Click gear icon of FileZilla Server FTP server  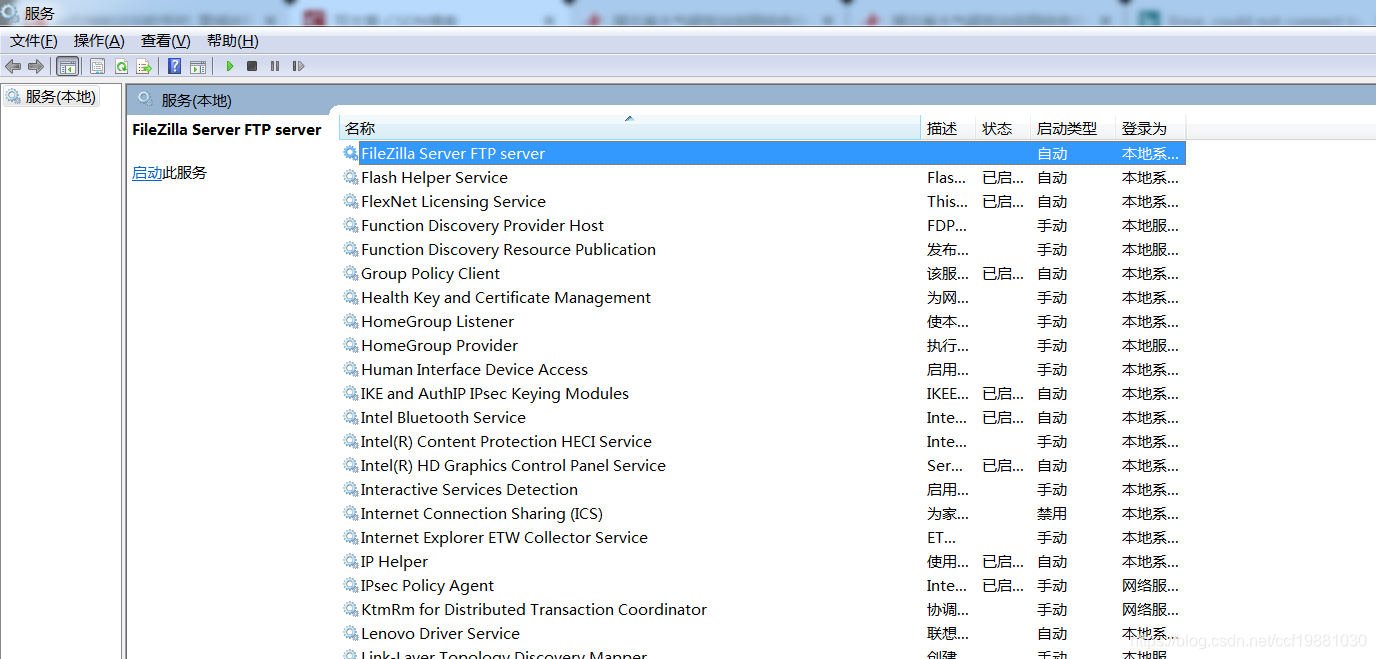click(350, 153)
